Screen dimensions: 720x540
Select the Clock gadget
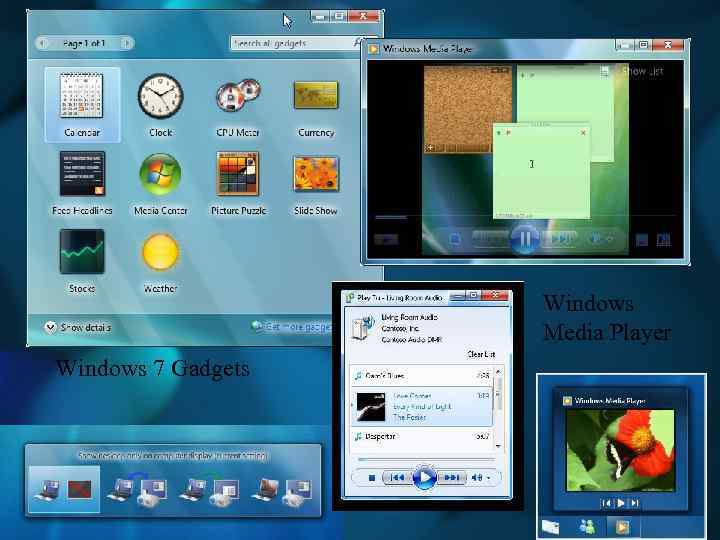pos(160,104)
